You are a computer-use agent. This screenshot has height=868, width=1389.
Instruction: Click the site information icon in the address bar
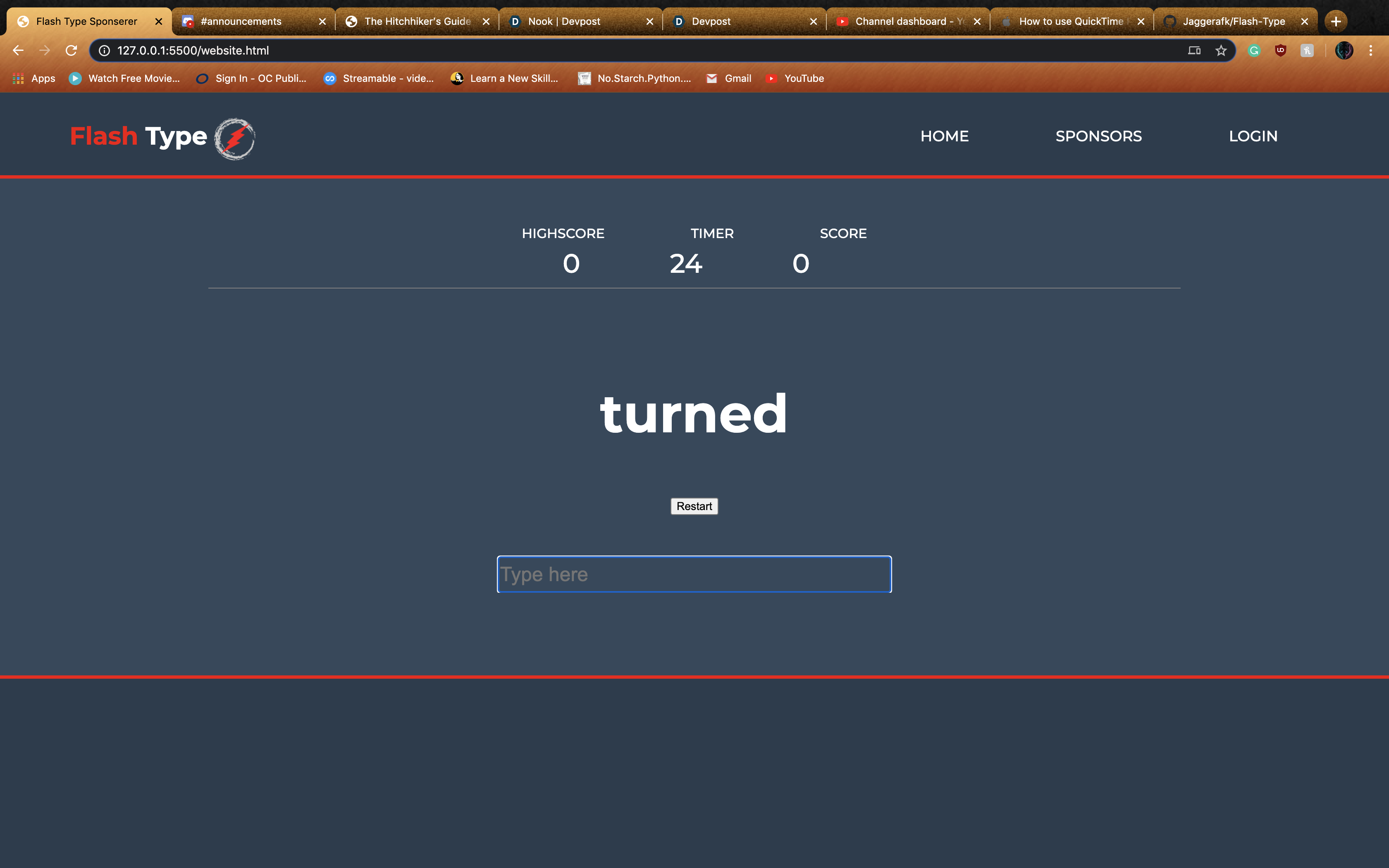(x=105, y=50)
